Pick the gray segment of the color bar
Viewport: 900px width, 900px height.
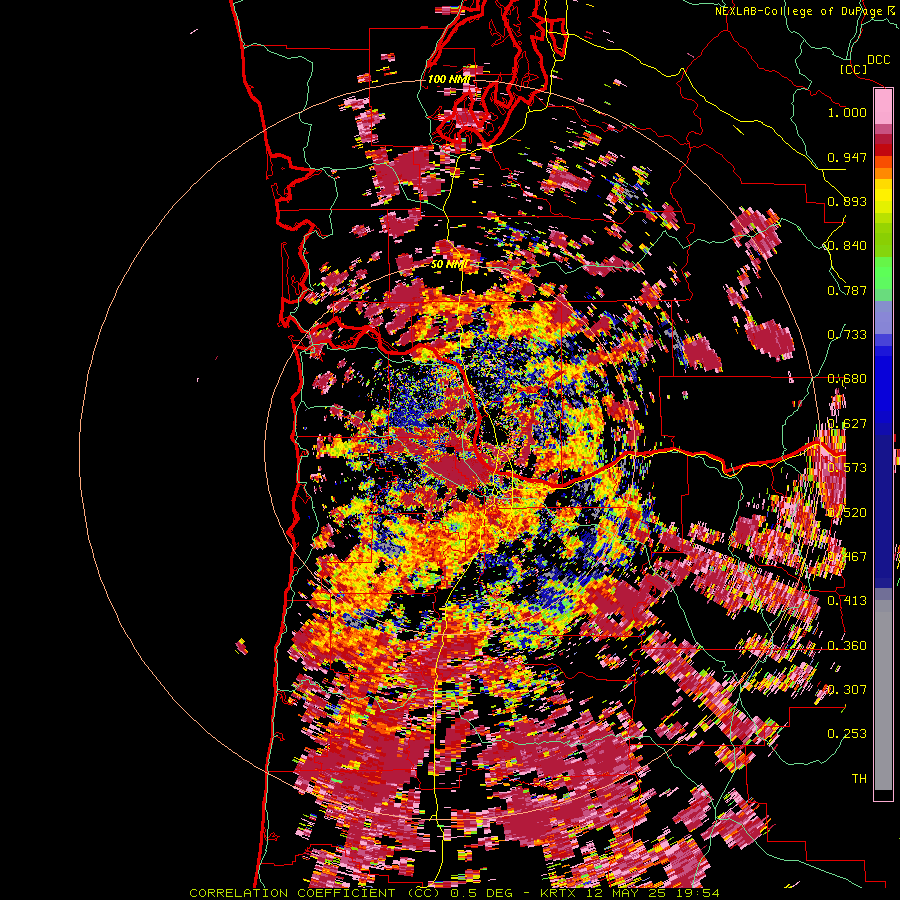(x=883, y=695)
